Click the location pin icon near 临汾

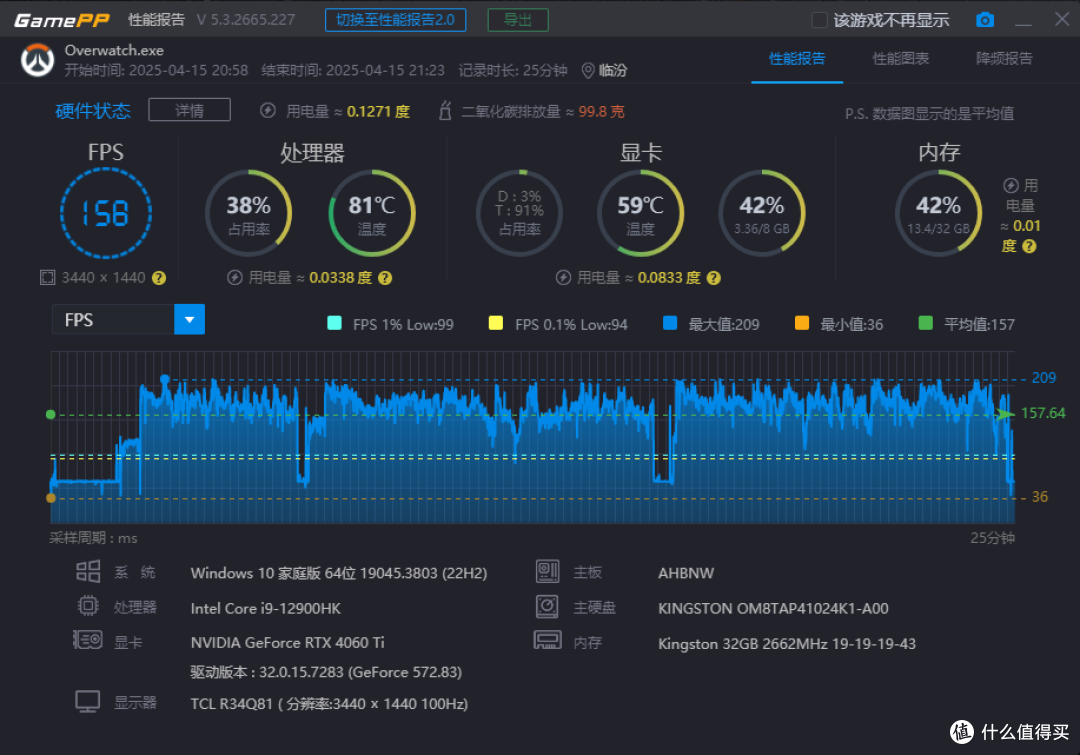click(588, 70)
